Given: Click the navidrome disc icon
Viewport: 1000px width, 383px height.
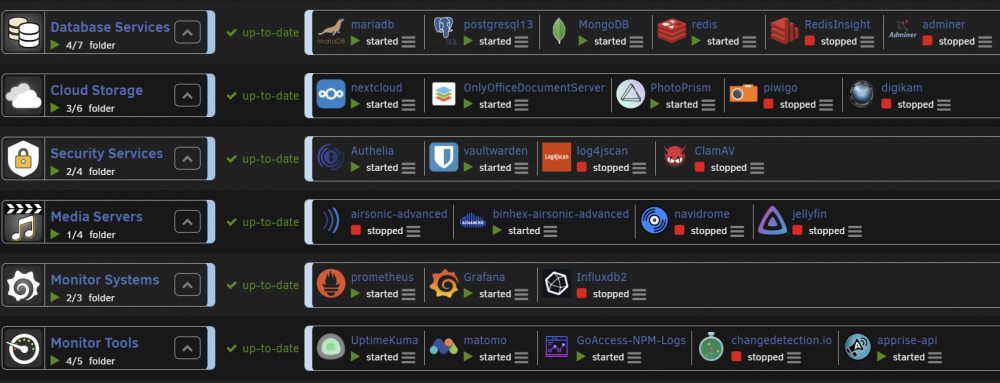Looking at the screenshot, I should click(x=654, y=220).
